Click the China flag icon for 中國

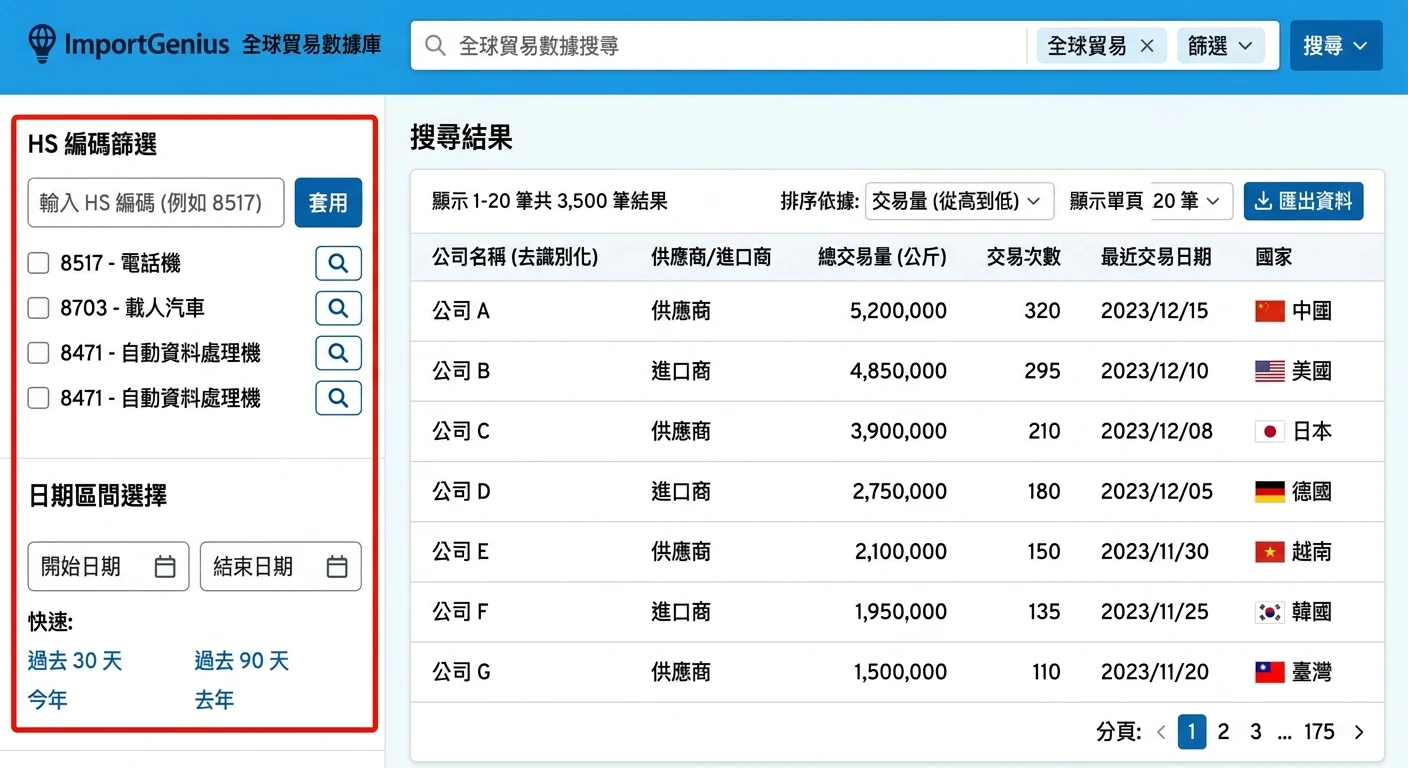point(1269,311)
